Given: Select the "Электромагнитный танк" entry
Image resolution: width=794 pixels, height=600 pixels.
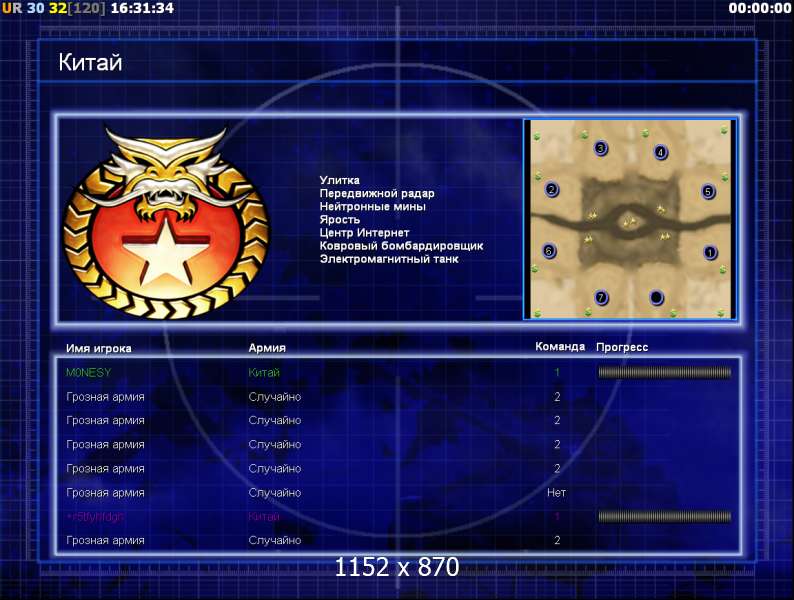Looking at the screenshot, I should click(x=389, y=259).
